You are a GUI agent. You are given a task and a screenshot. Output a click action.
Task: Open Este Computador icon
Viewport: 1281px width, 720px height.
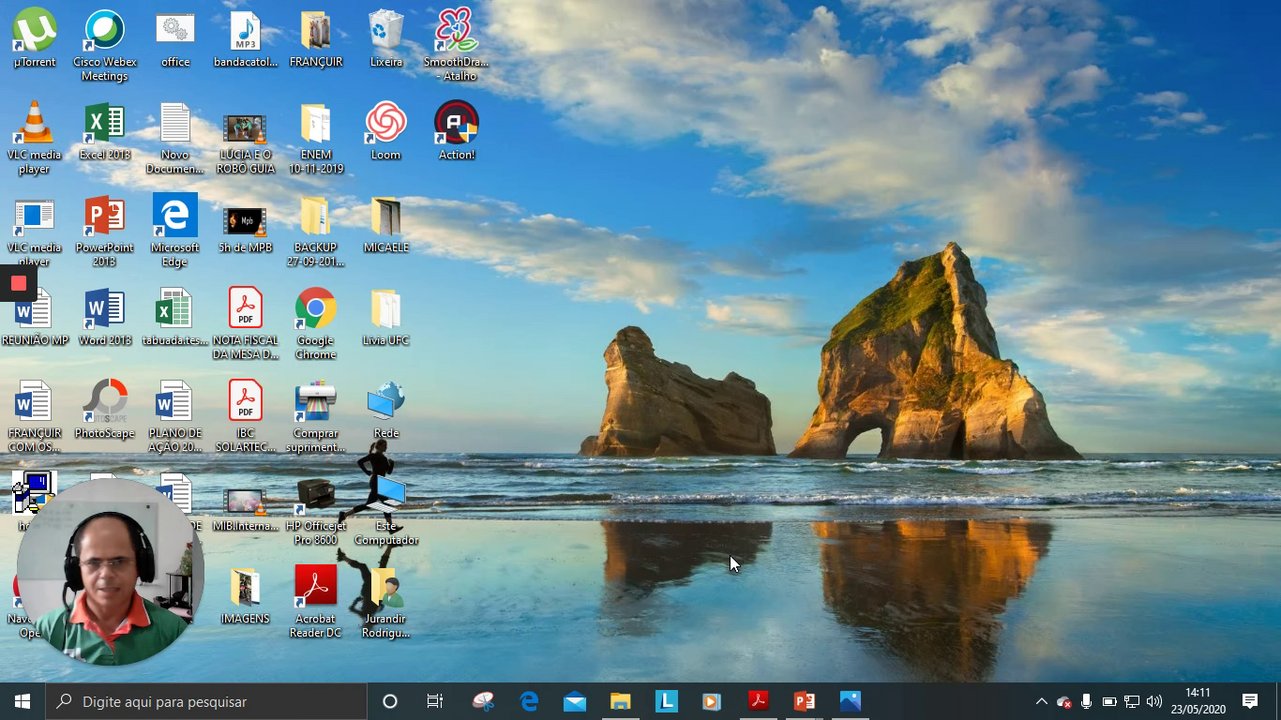click(x=386, y=510)
